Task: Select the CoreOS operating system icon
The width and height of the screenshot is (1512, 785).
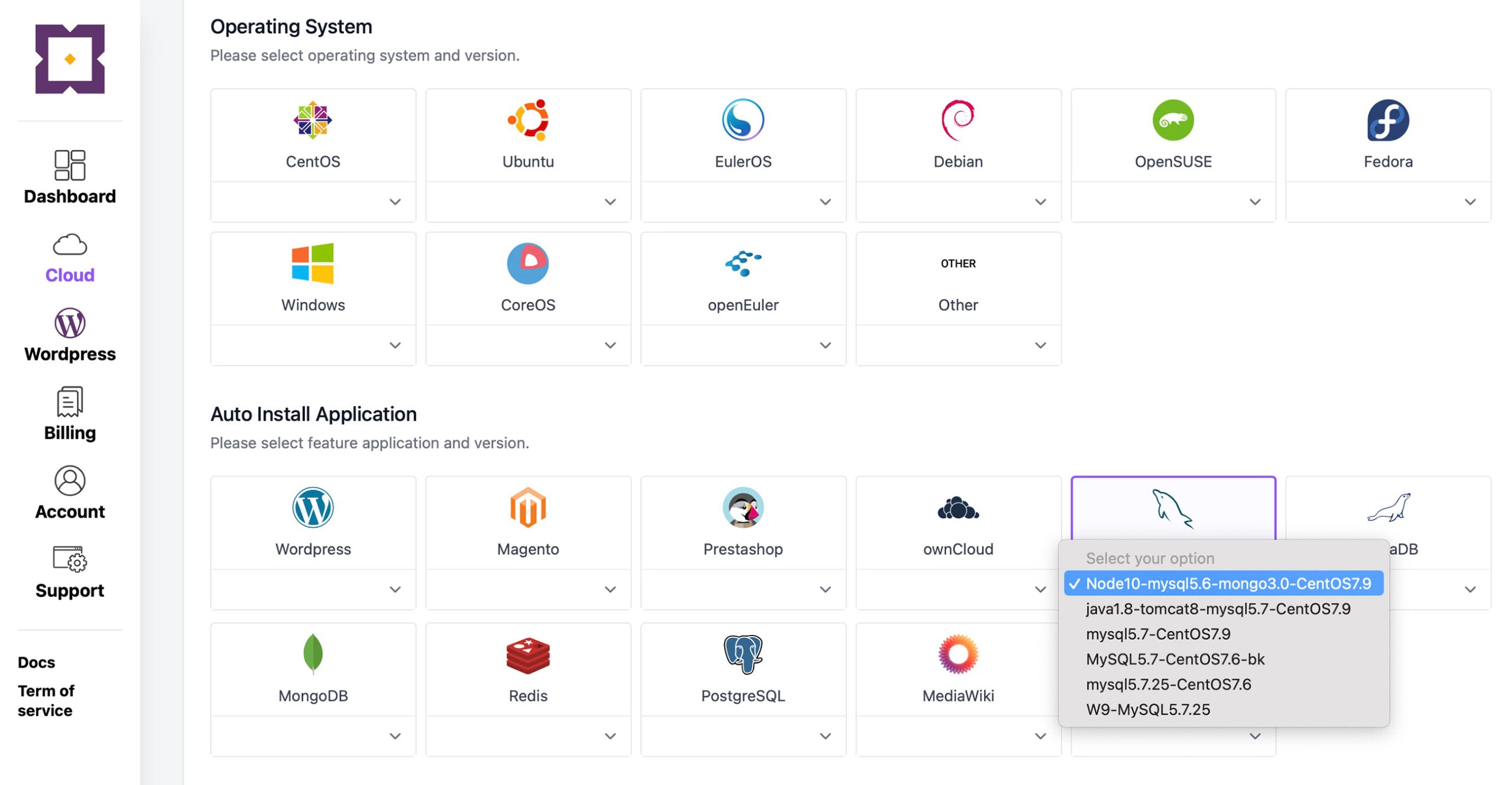Action: (527, 263)
